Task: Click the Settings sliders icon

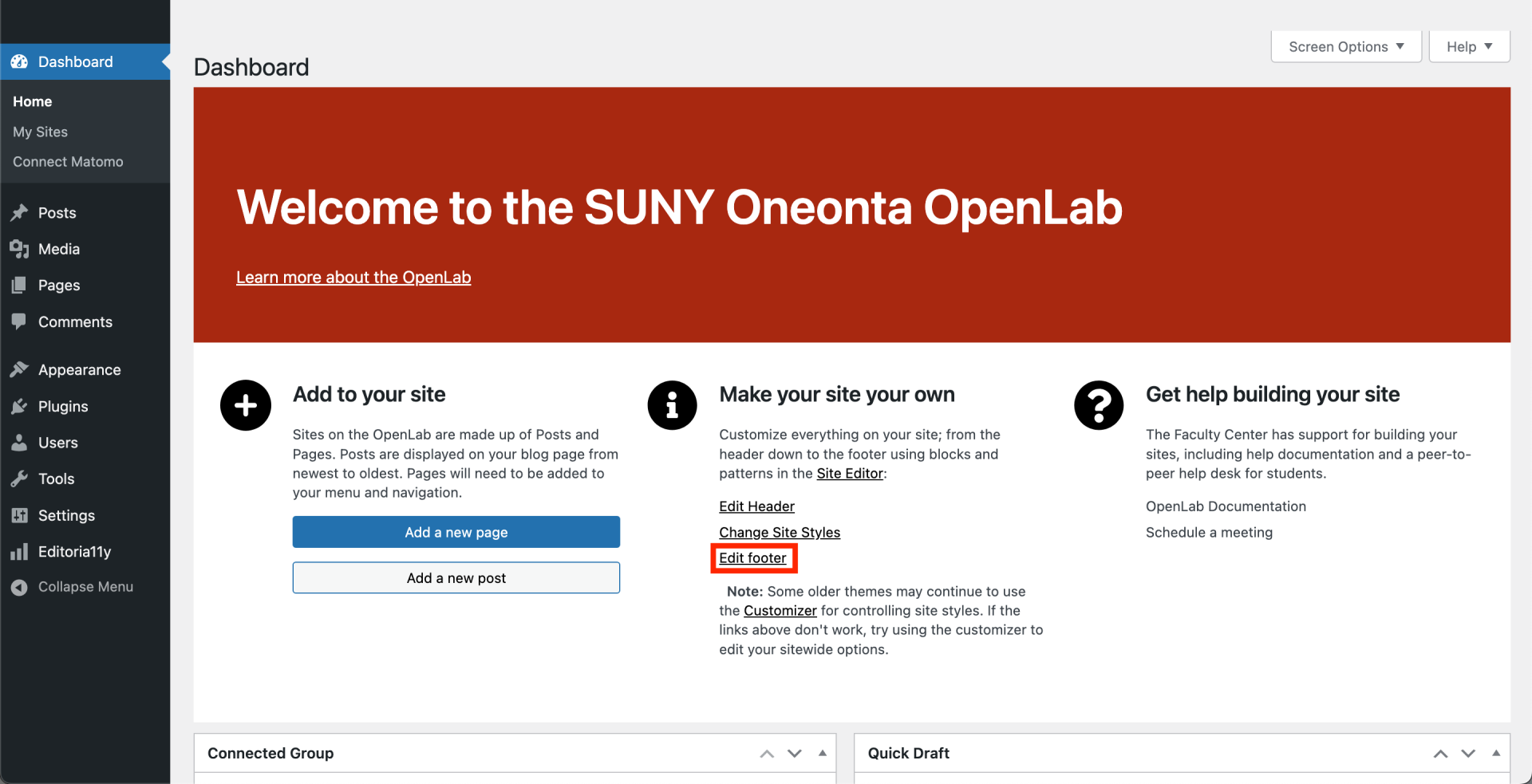Action: [19, 515]
